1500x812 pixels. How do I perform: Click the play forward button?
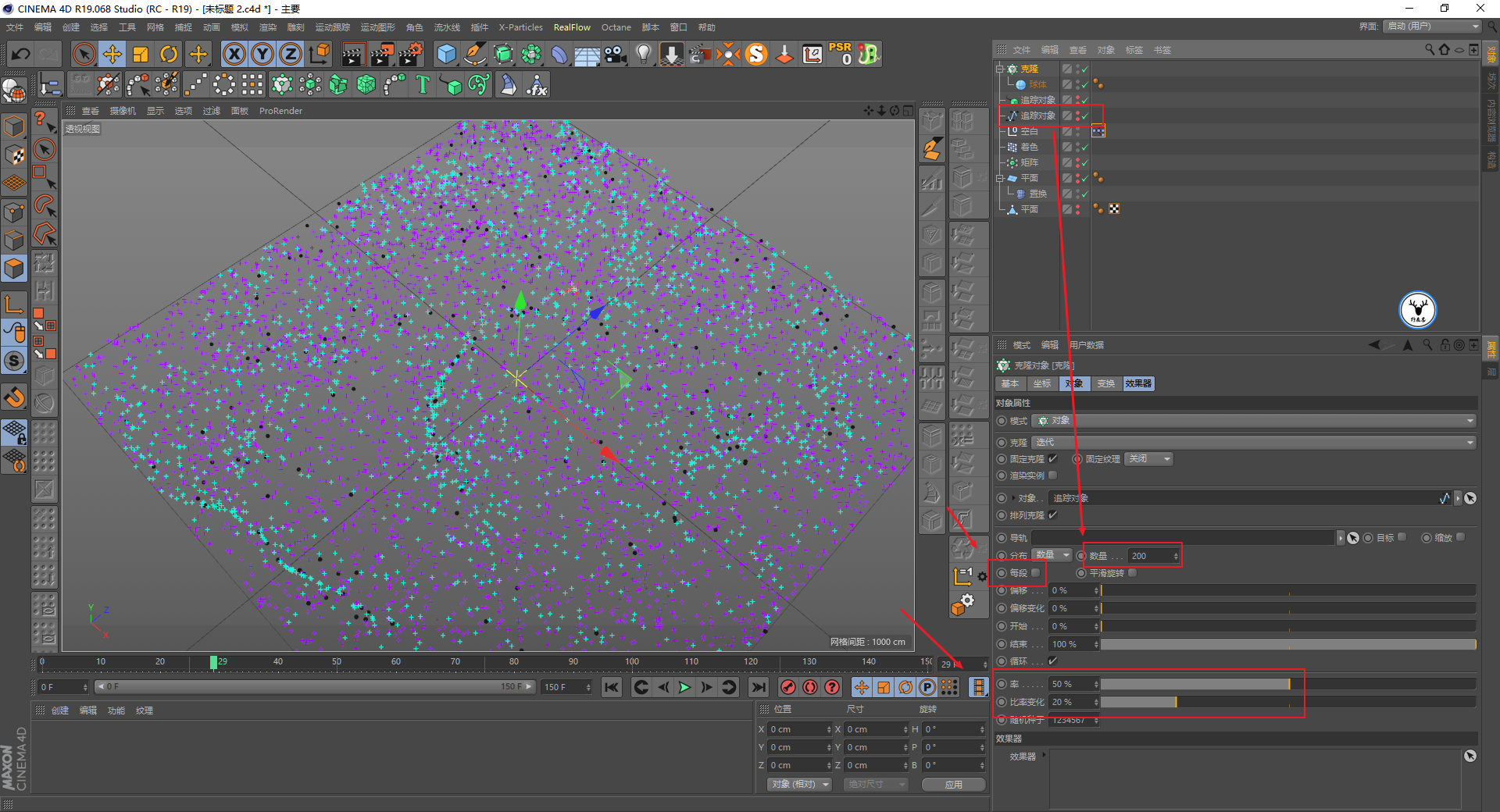[x=684, y=687]
